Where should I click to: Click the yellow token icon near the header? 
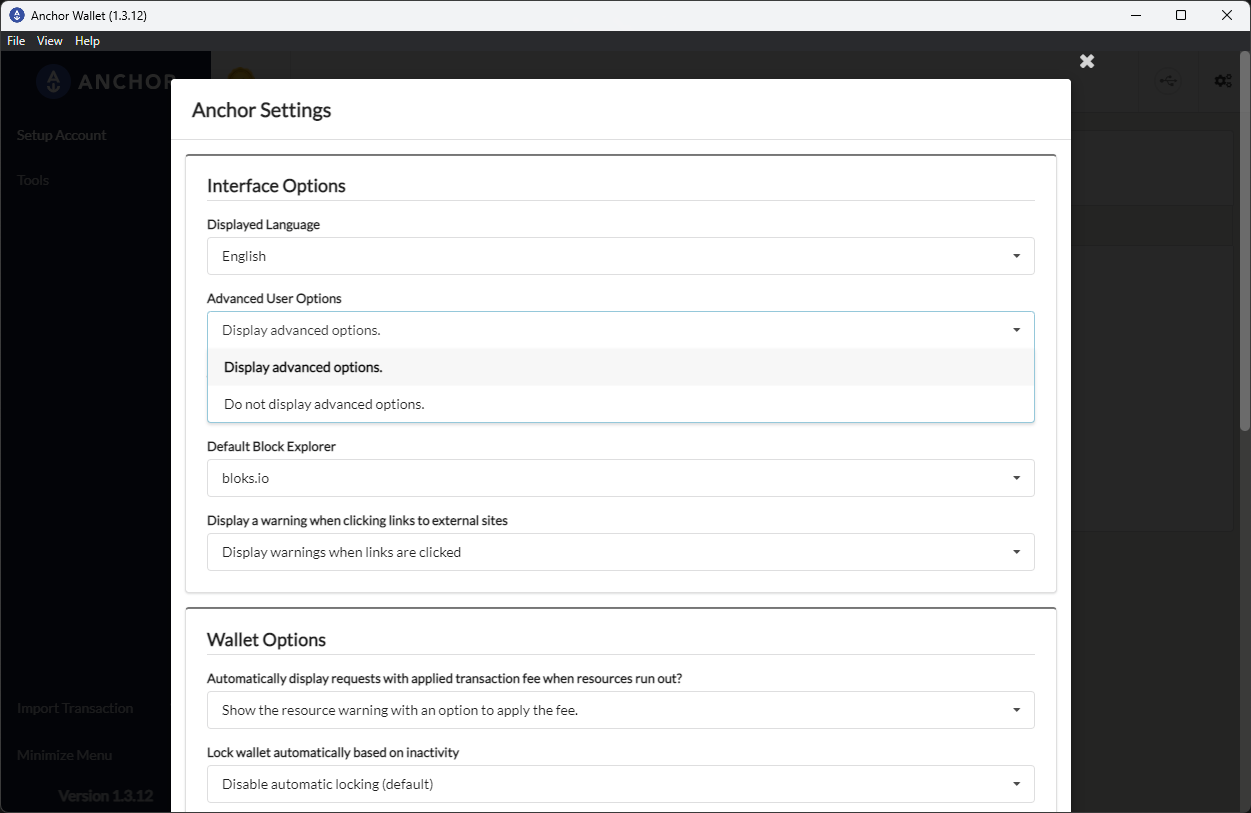[x=240, y=76]
